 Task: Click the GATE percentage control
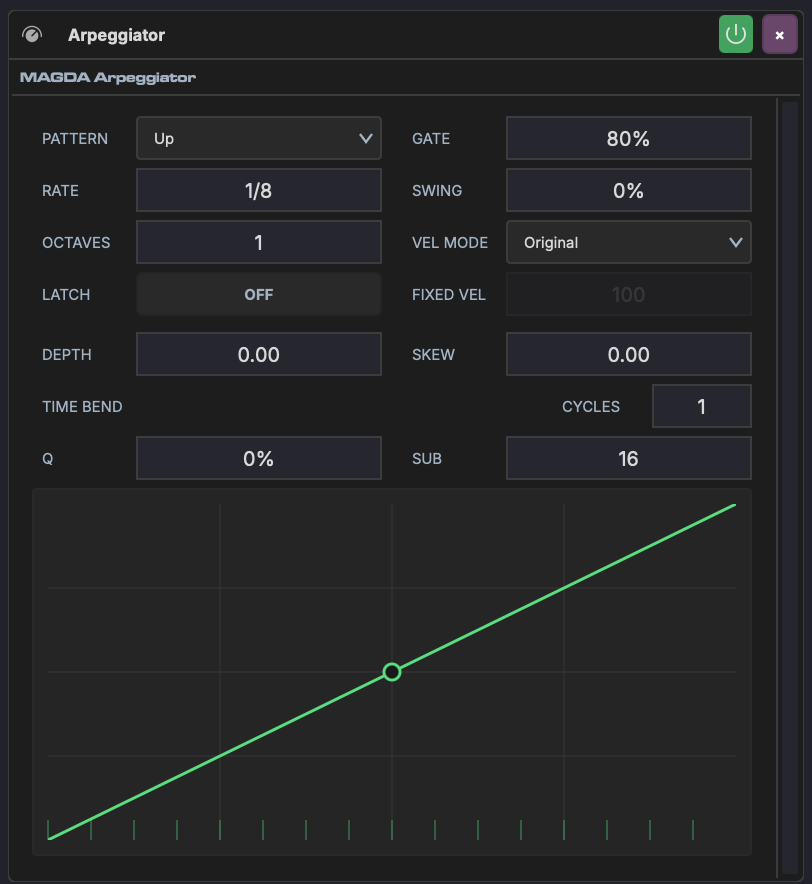(x=628, y=138)
